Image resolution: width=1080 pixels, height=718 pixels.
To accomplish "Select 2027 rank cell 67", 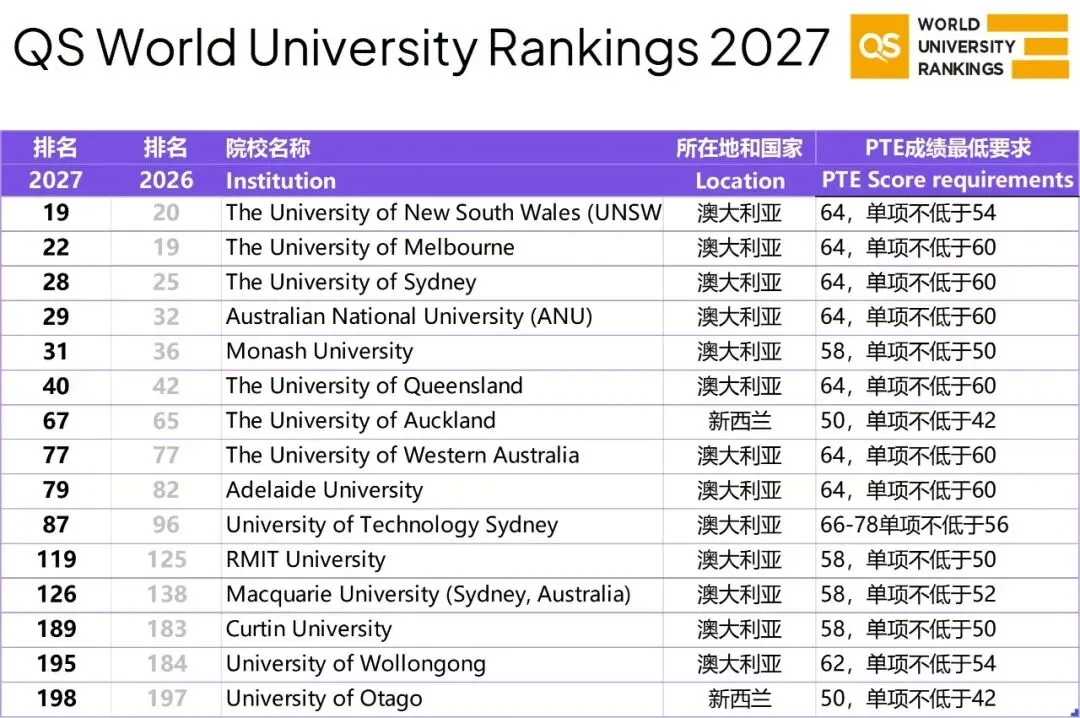I will pyautogui.click(x=56, y=420).
